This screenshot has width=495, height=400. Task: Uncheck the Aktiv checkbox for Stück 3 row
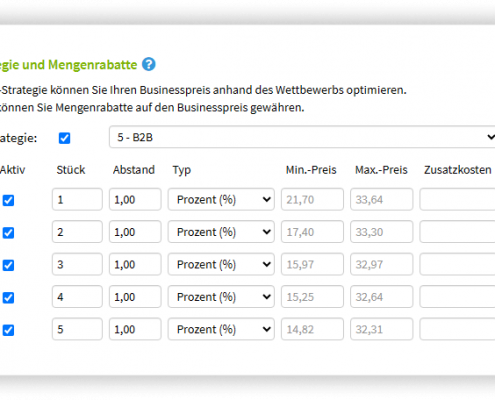pos(8,265)
